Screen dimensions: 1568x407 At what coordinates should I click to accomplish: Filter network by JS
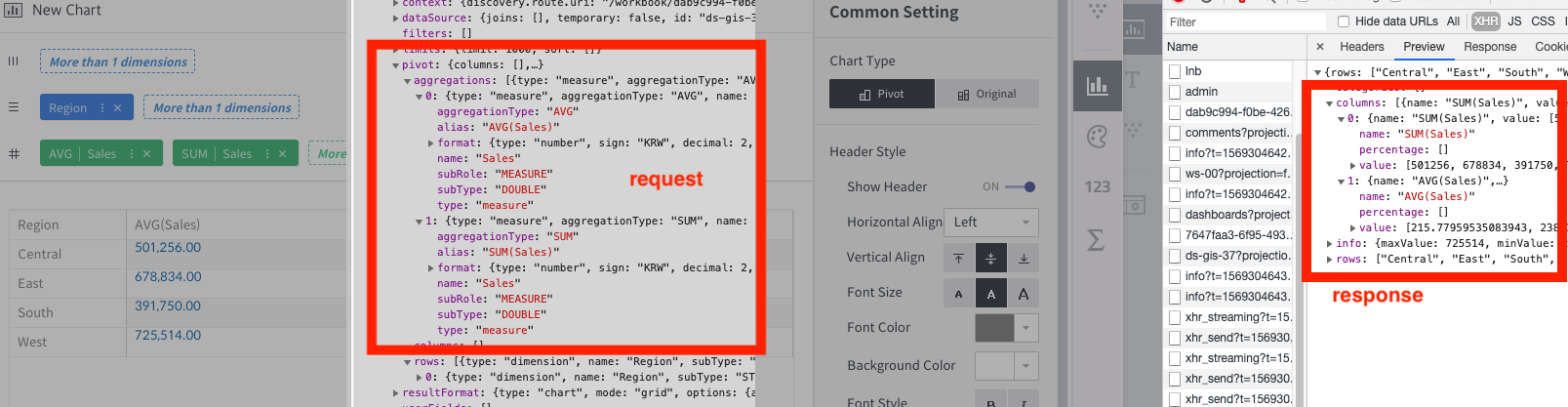pos(1514,21)
